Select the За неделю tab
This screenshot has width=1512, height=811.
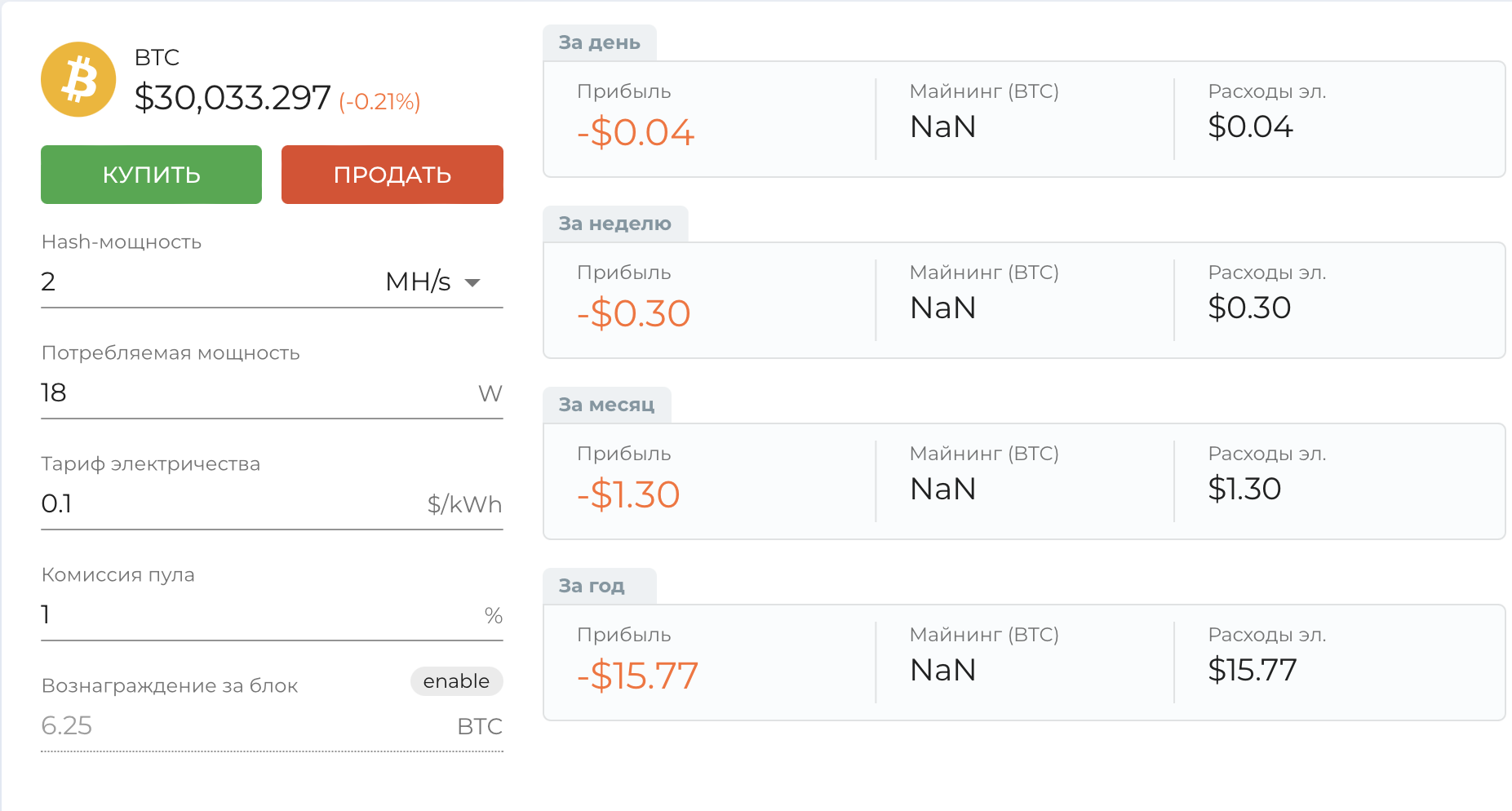(614, 224)
